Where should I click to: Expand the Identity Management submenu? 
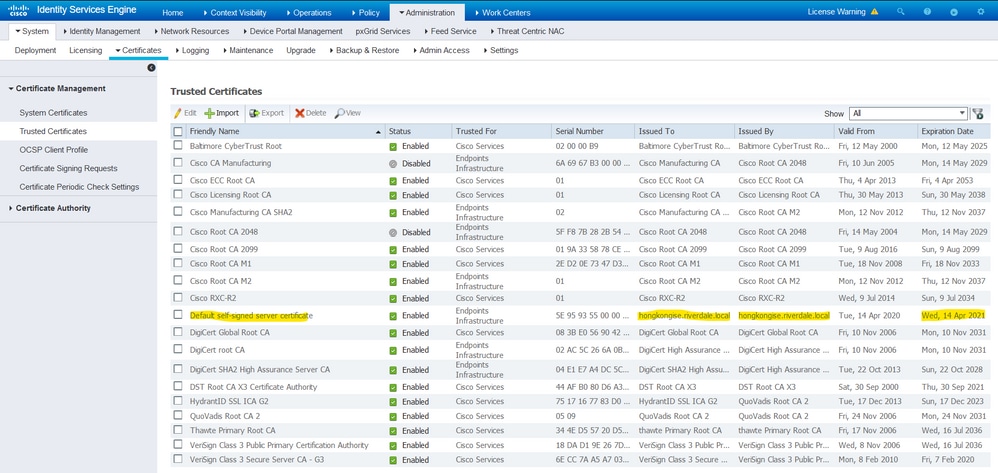102,31
